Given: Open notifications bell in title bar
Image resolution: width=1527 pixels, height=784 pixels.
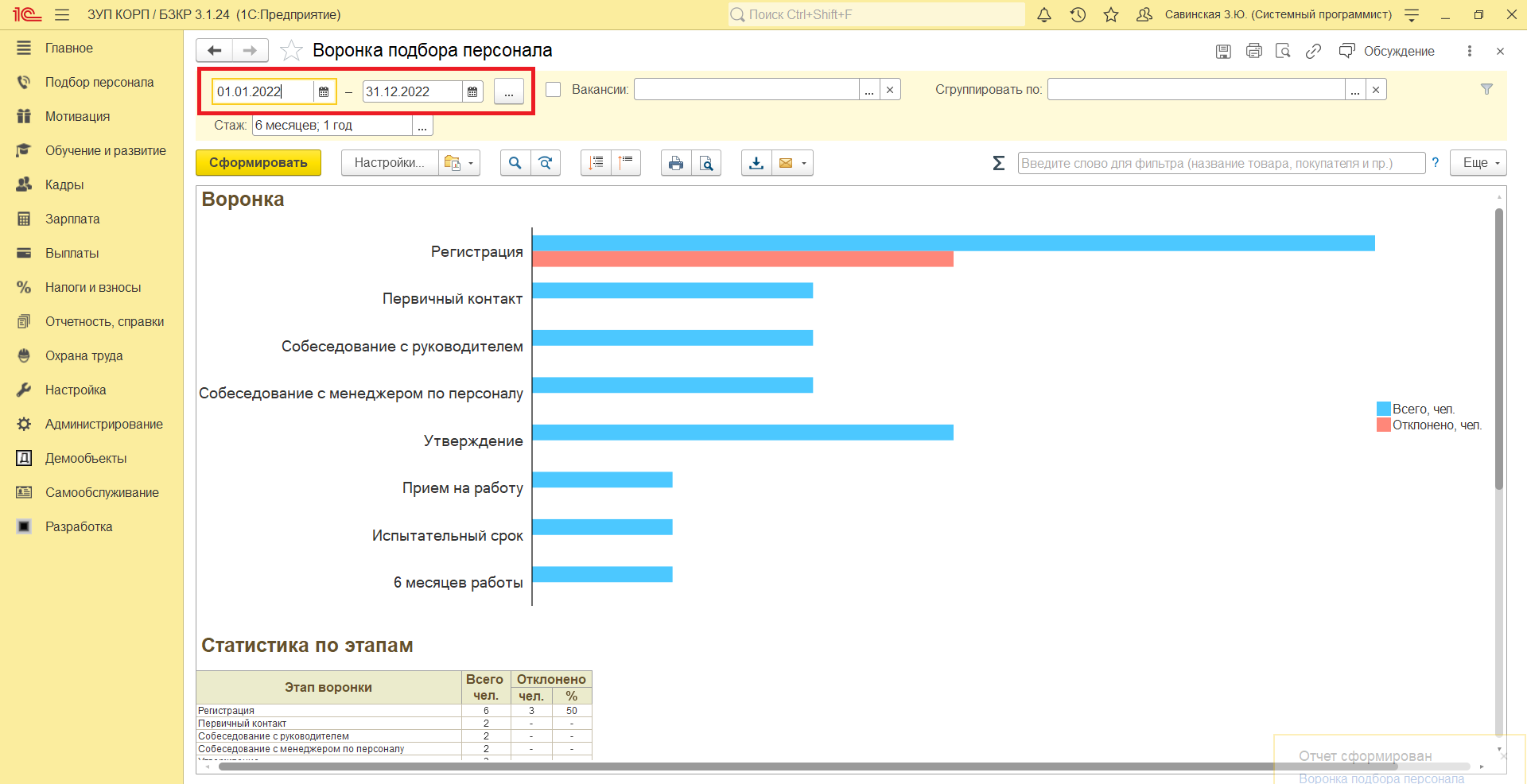Looking at the screenshot, I should (1044, 15).
